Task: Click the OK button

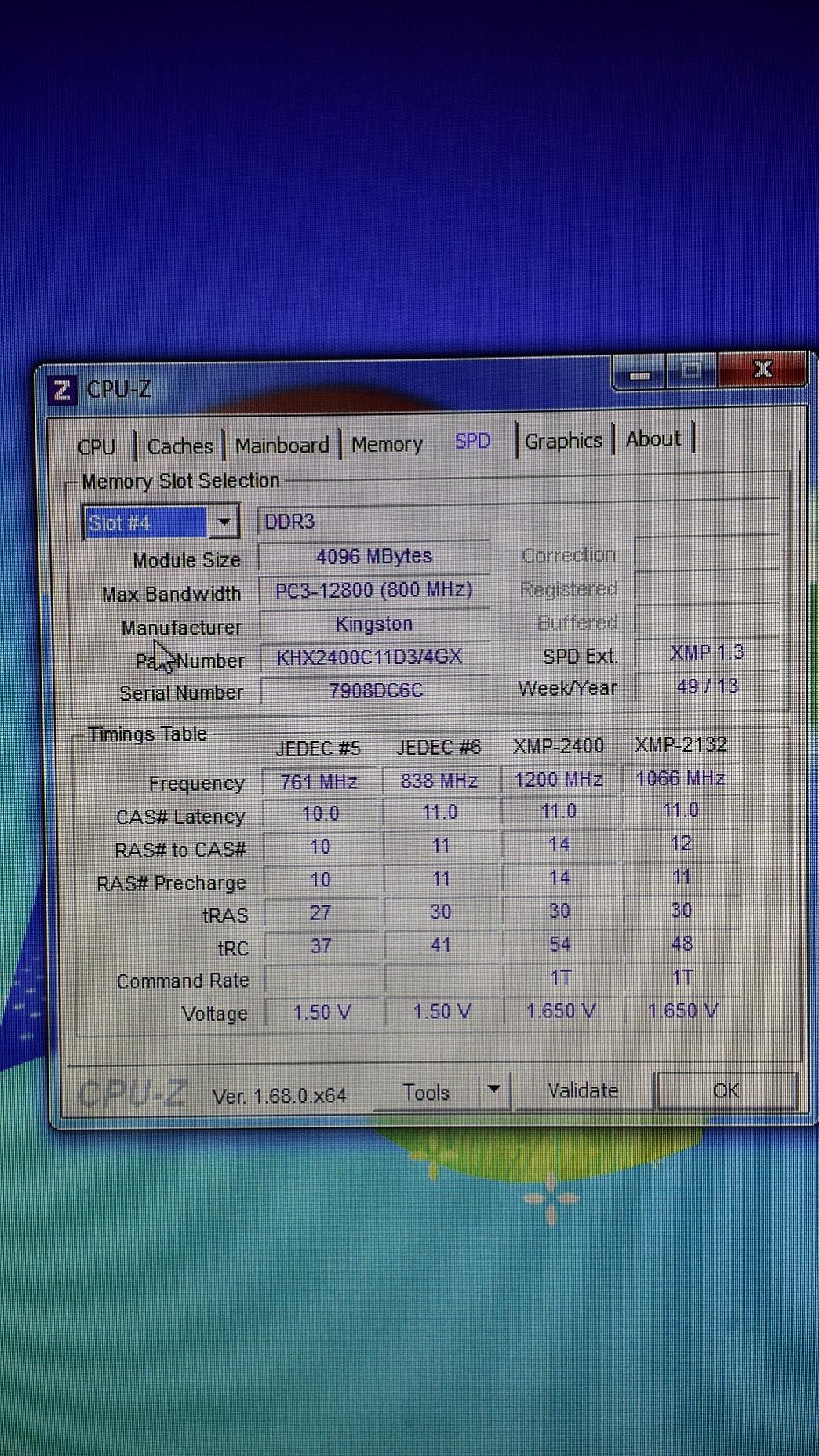Action: 726,1090
